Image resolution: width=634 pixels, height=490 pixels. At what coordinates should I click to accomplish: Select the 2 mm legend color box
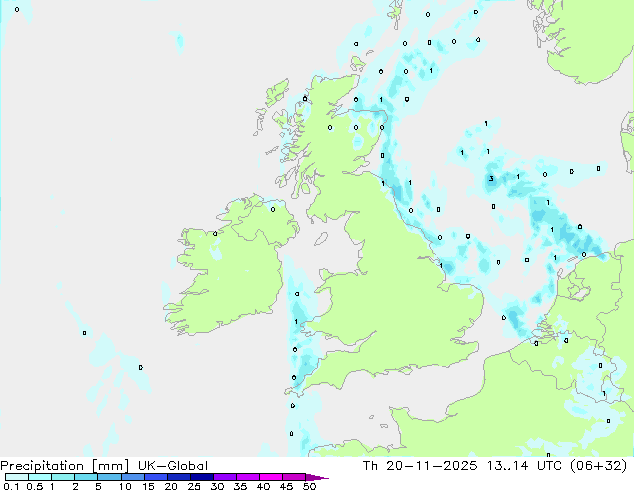pos(86,477)
